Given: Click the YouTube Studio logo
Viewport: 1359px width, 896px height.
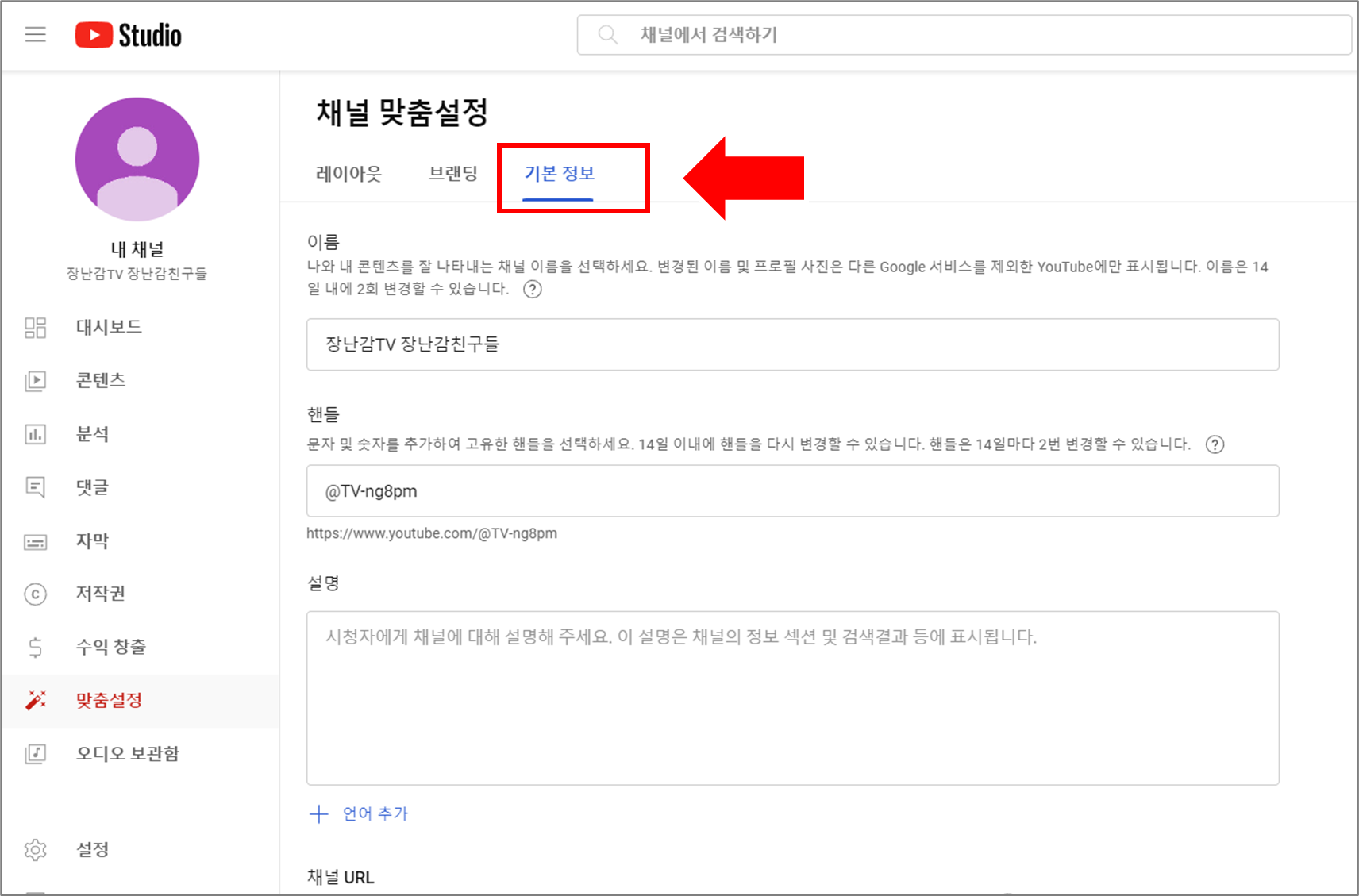Looking at the screenshot, I should [129, 35].
